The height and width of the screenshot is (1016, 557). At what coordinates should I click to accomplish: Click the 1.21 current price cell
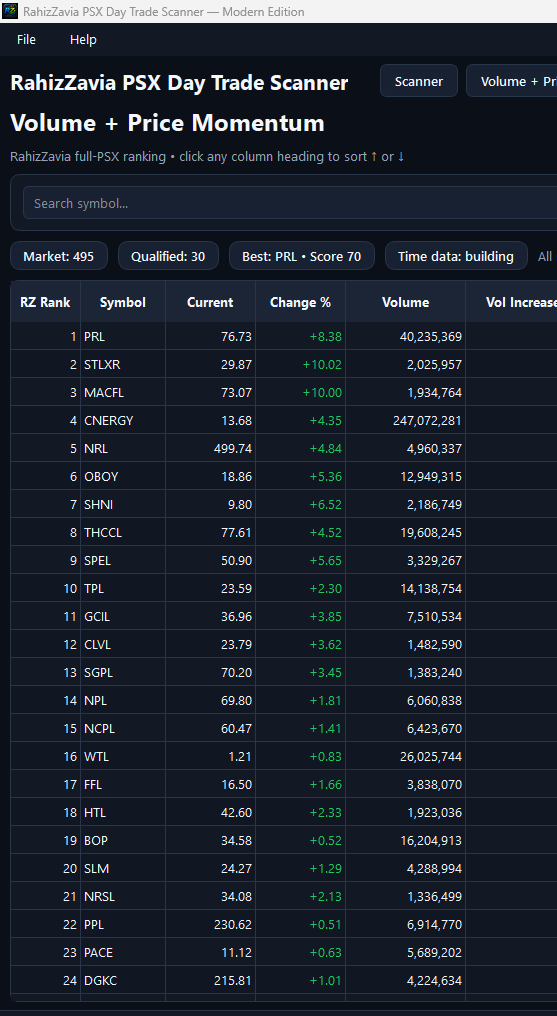(210, 756)
